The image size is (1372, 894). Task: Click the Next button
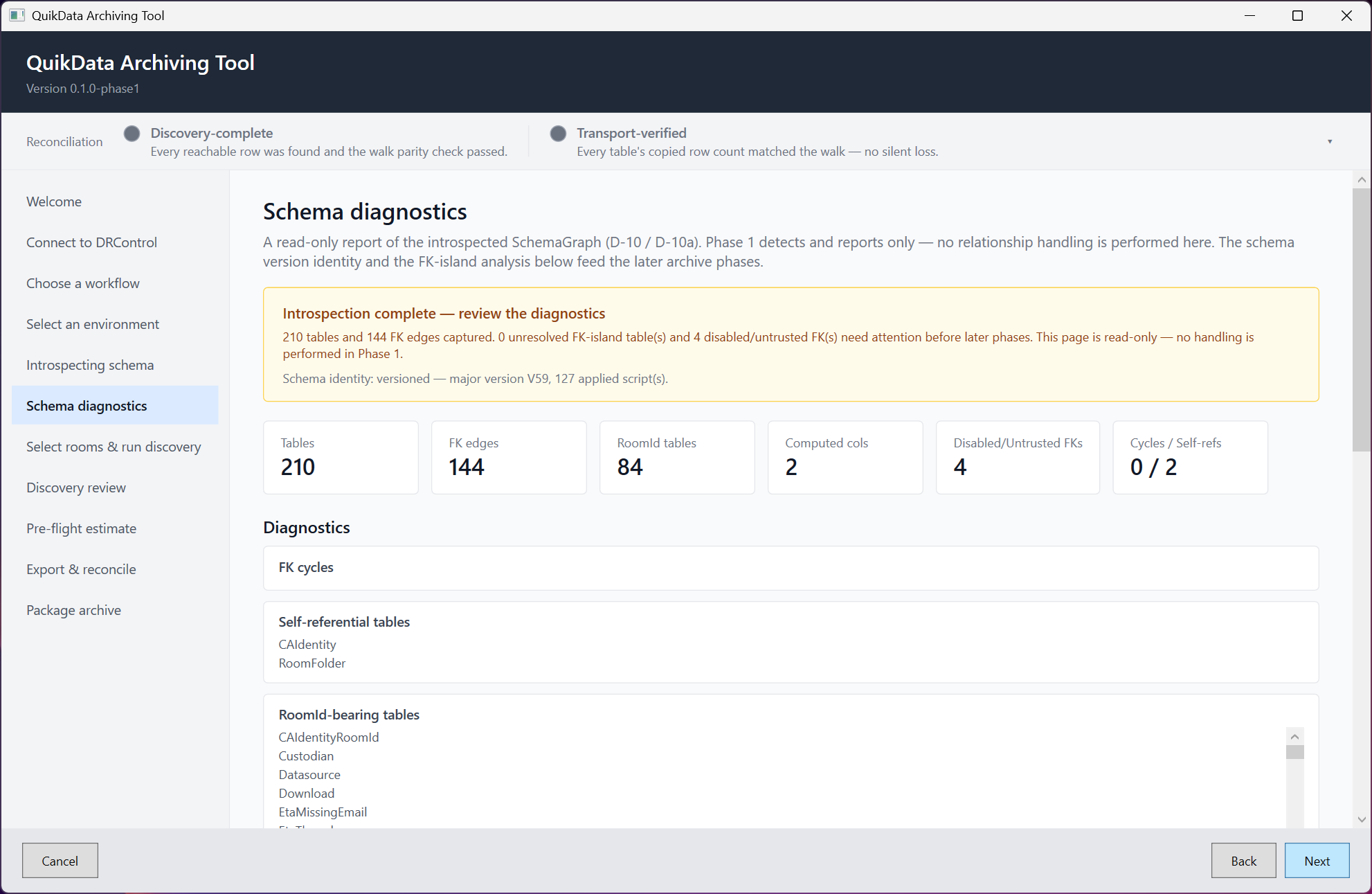[x=1317, y=861]
